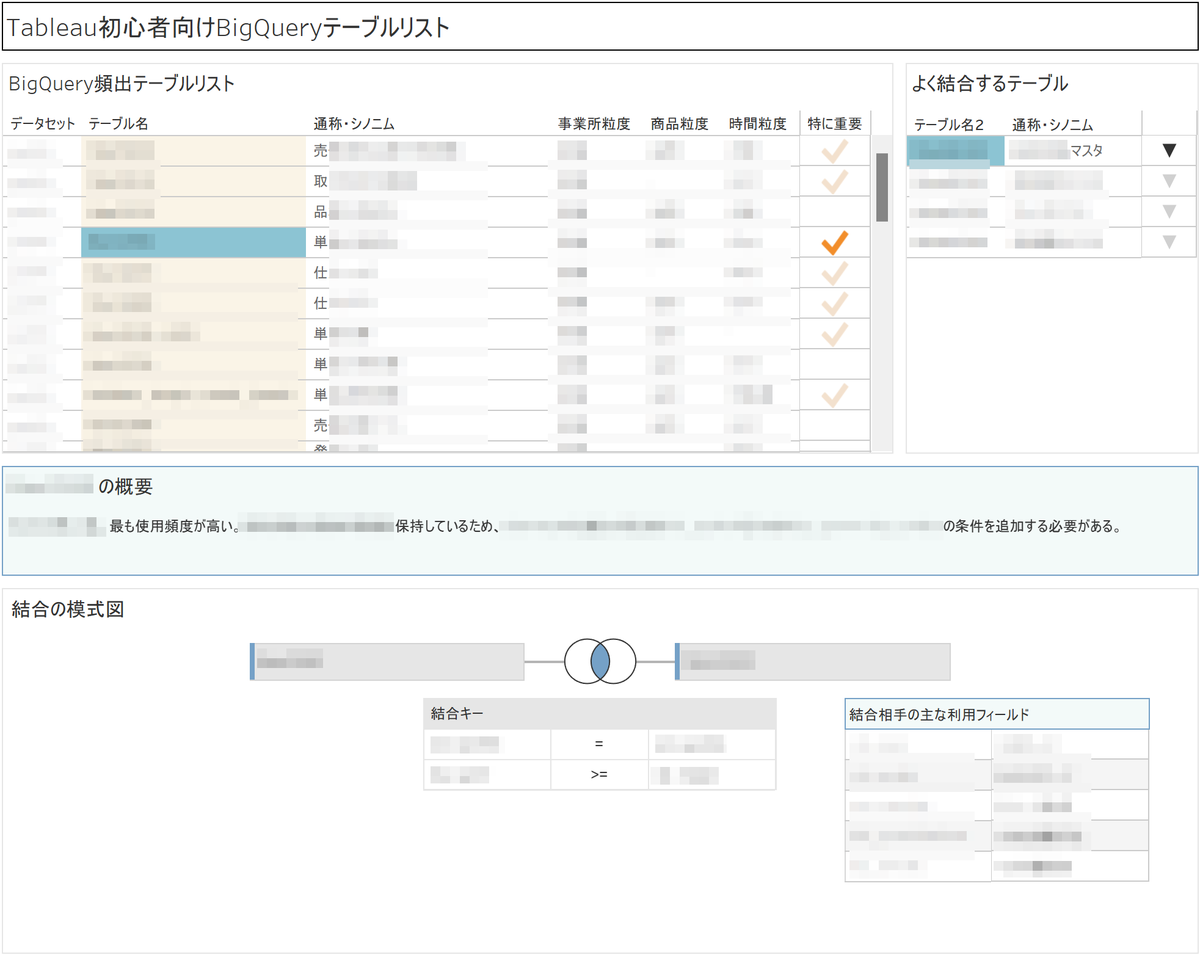Click the 結合相手の主な利用フィールド header
This screenshot has width=1200, height=955.
[996, 714]
